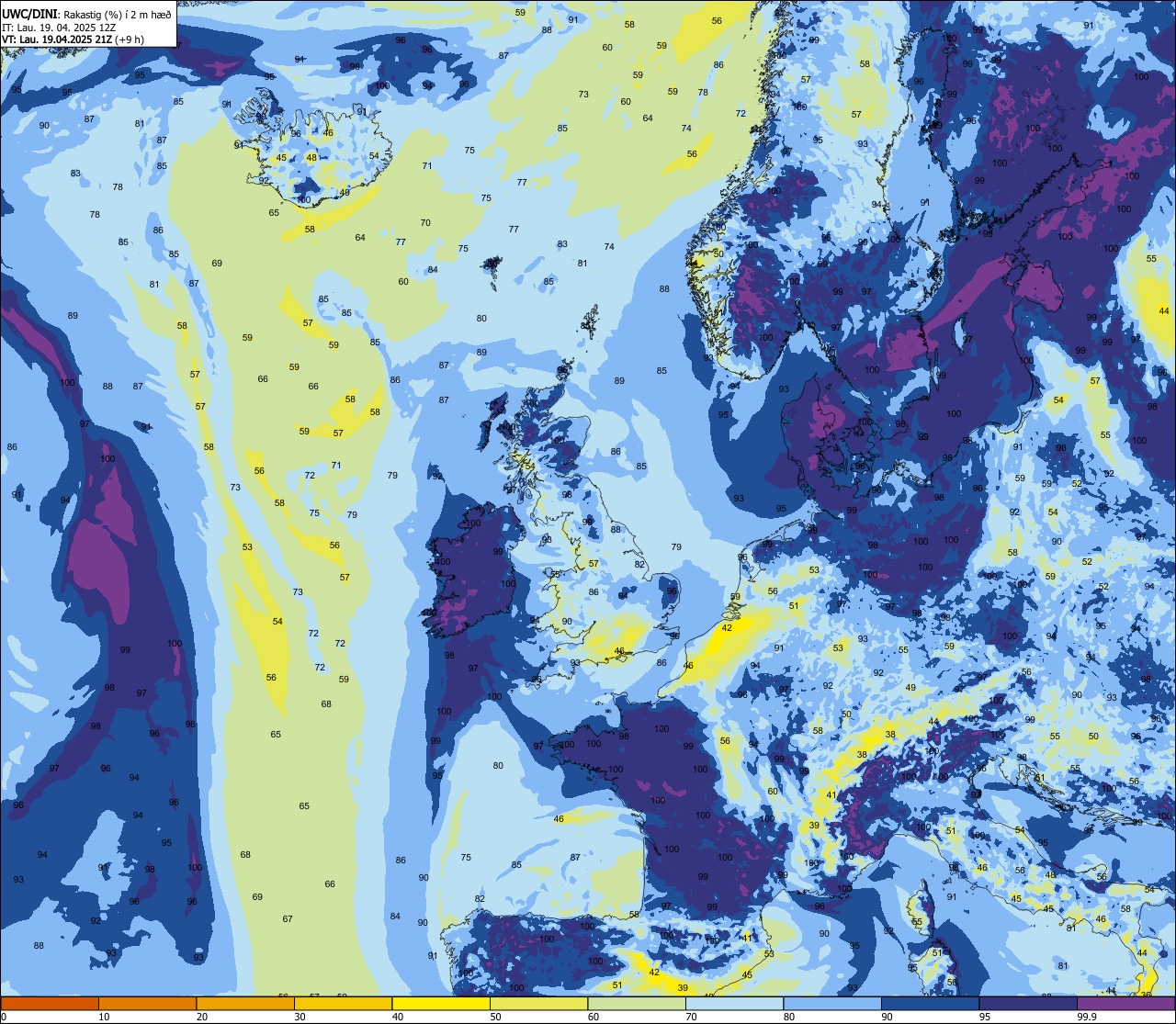Select the 50–60% pale yellow legend swatch
The width and height of the screenshot is (1176, 1024).
[x=538, y=1003]
